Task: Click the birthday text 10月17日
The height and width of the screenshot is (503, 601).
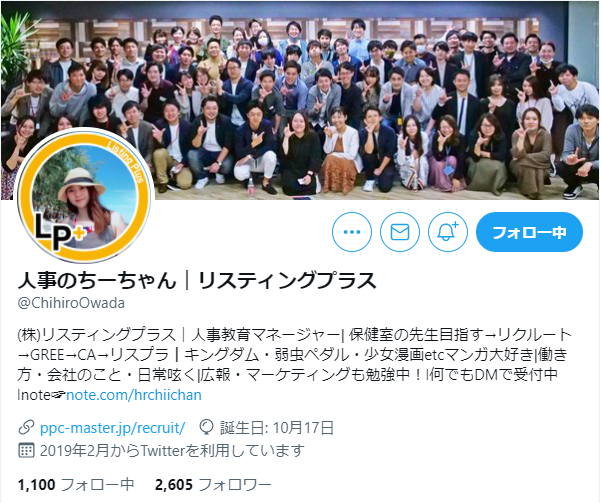Action: click(x=303, y=428)
